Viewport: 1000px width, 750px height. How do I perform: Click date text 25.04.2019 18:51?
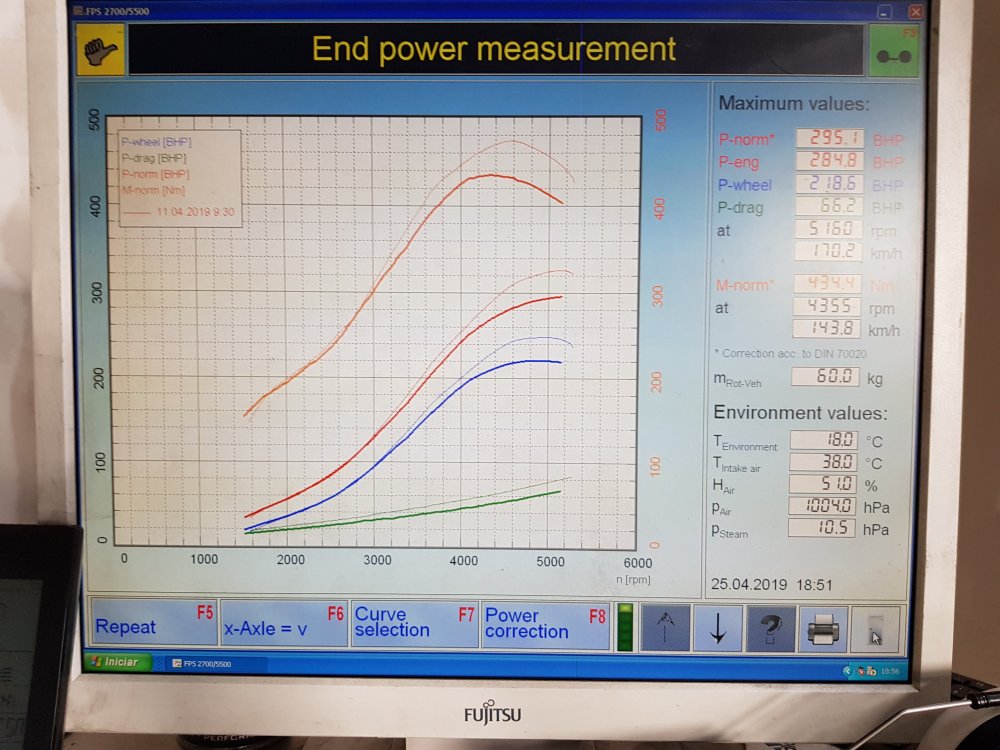pyautogui.click(x=771, y=584)
